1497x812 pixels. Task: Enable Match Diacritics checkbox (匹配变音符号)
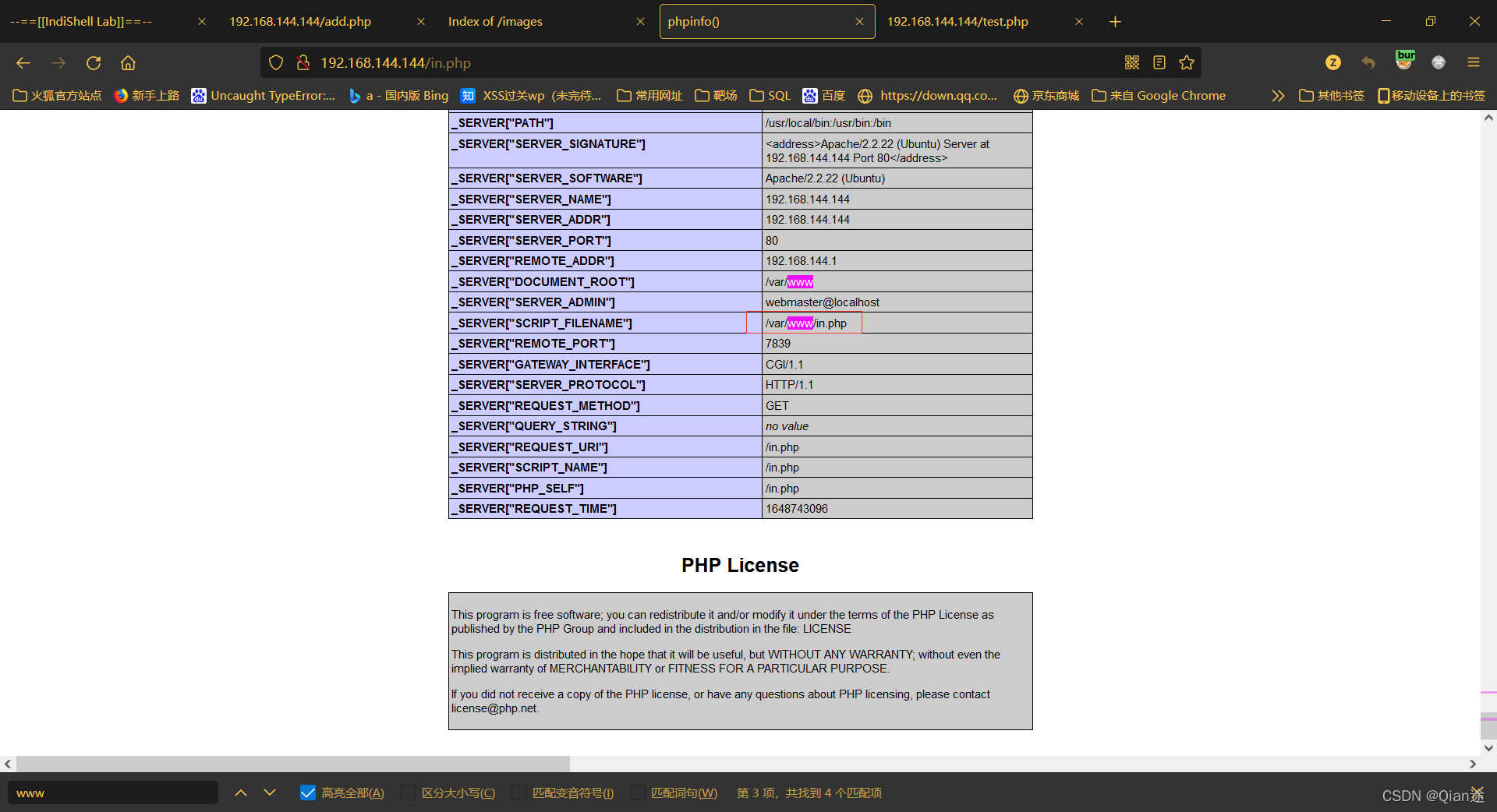[518, 793]
